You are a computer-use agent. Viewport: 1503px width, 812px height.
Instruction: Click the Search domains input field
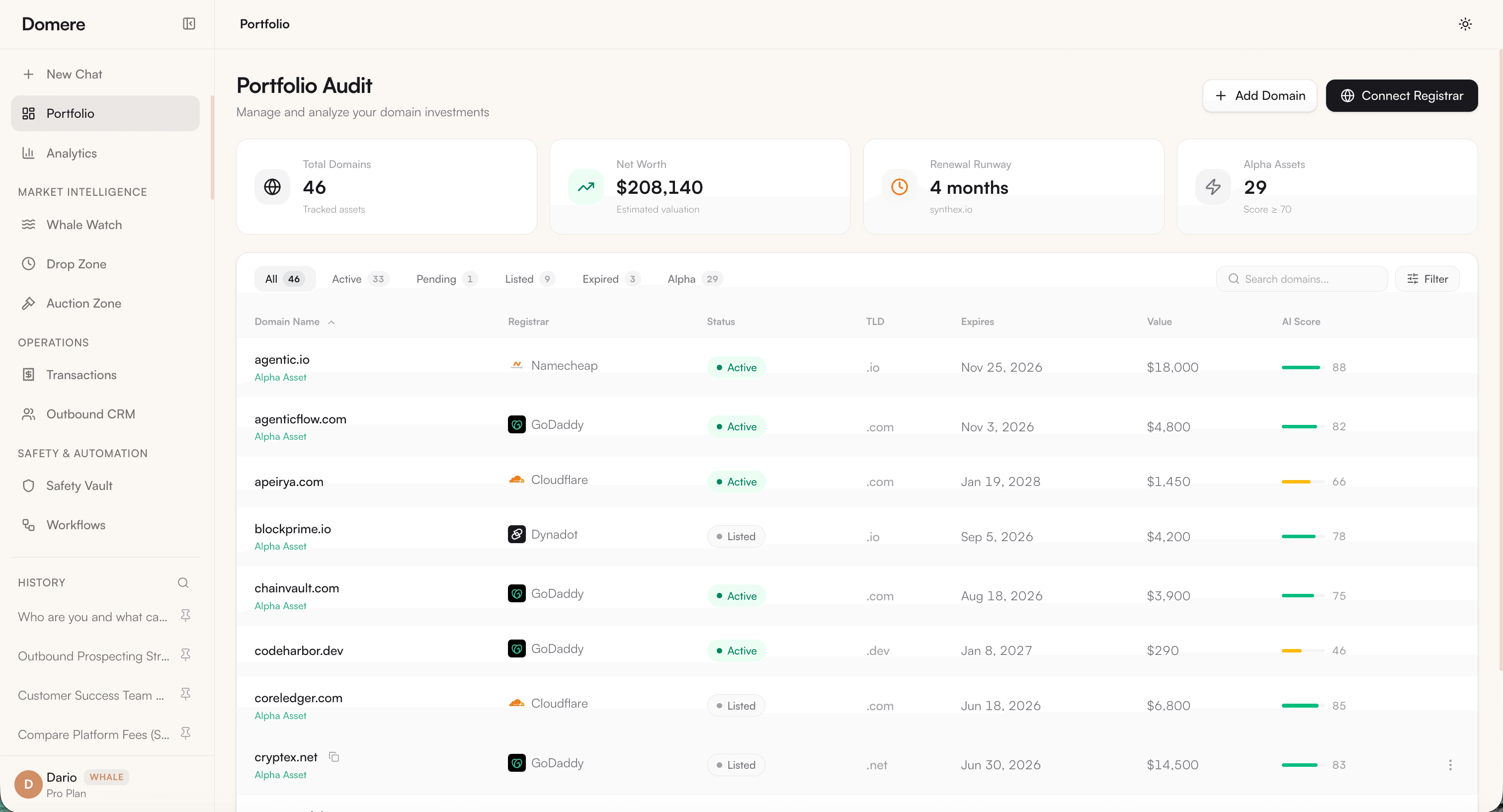pyautogui.click(x=1301, y=279)
